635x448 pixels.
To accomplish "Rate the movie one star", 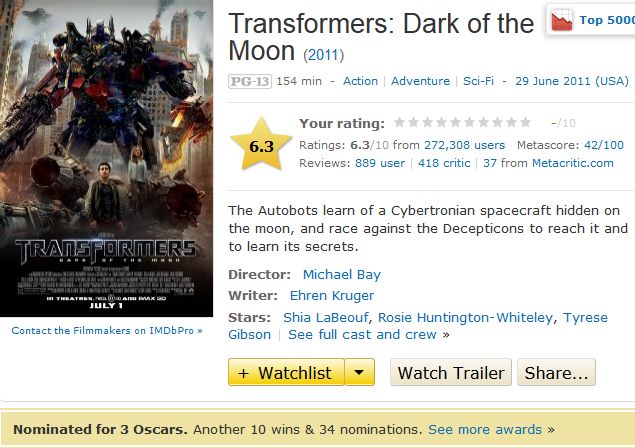I will [x=400, y=123].
